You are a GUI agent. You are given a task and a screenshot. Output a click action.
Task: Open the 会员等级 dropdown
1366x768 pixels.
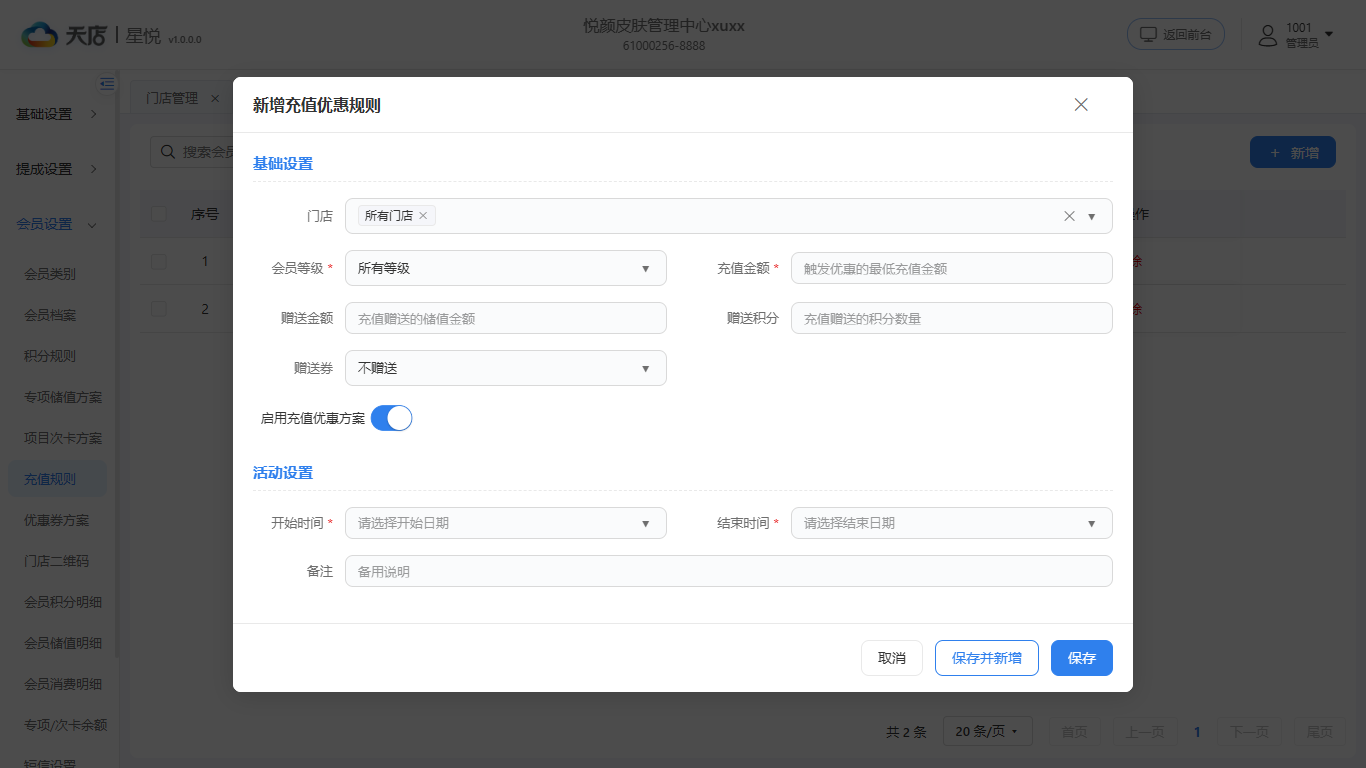506,268
